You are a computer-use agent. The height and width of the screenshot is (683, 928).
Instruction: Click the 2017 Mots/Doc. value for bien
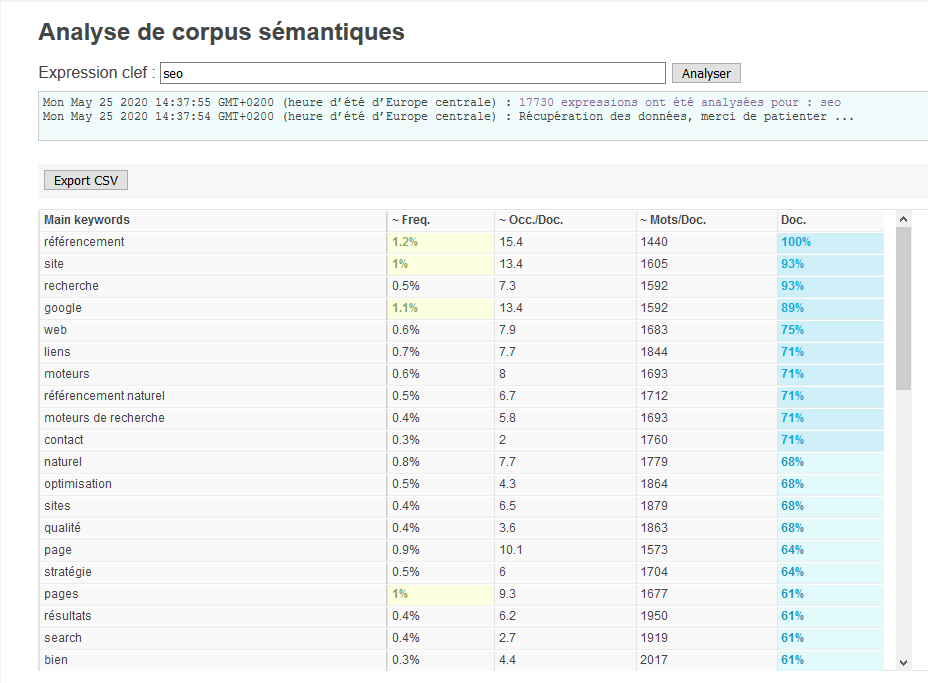point(654,660)
